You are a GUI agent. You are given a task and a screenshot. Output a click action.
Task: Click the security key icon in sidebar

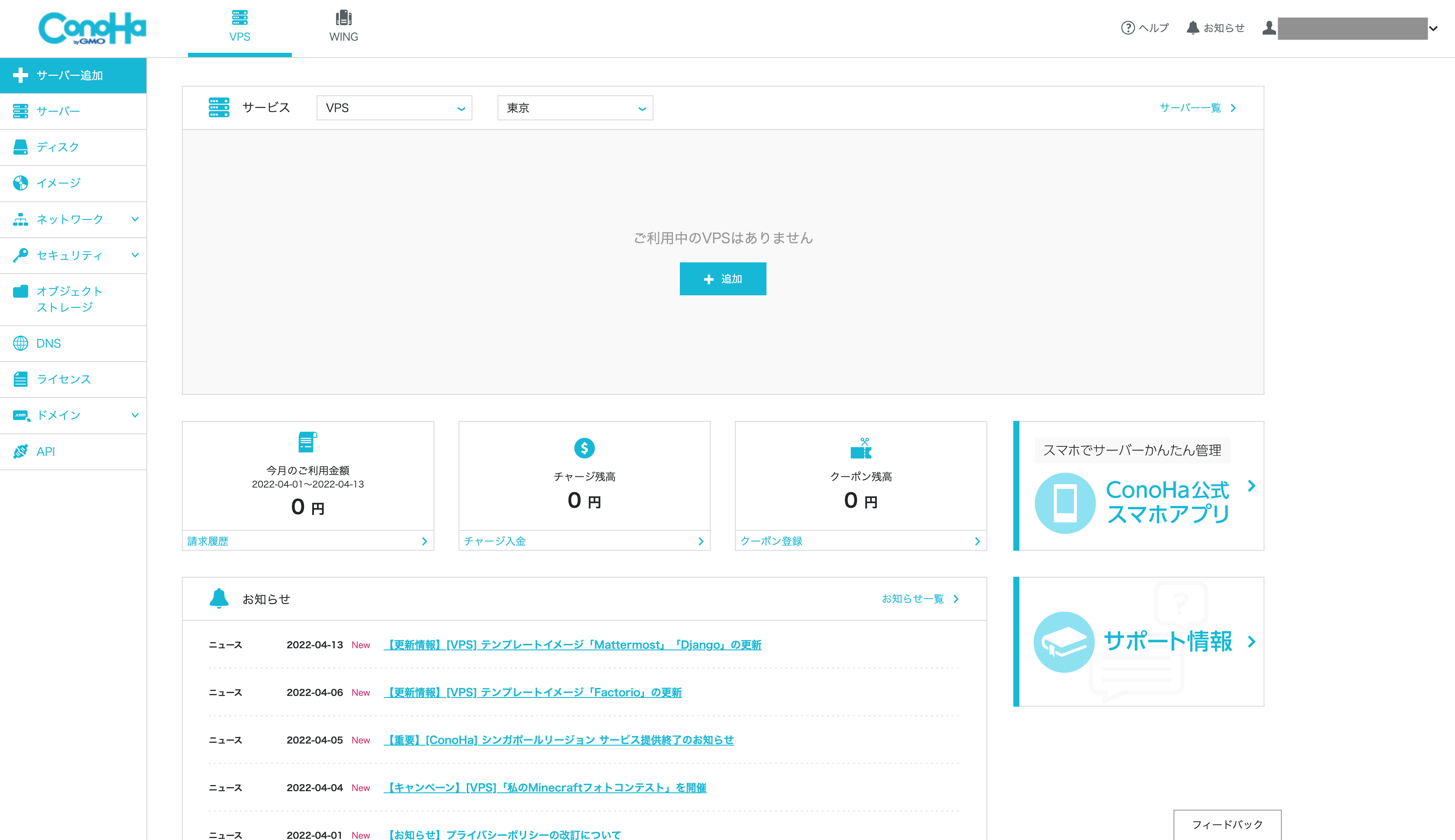click(20, 255)
